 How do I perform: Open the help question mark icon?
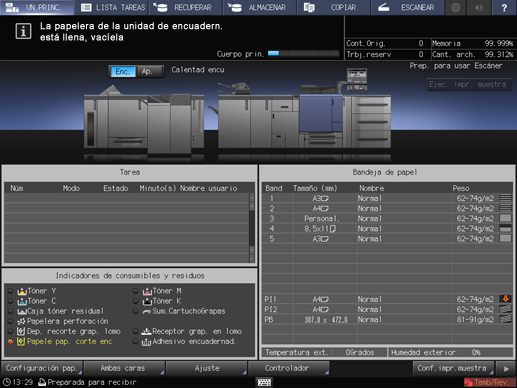point(504,7)
